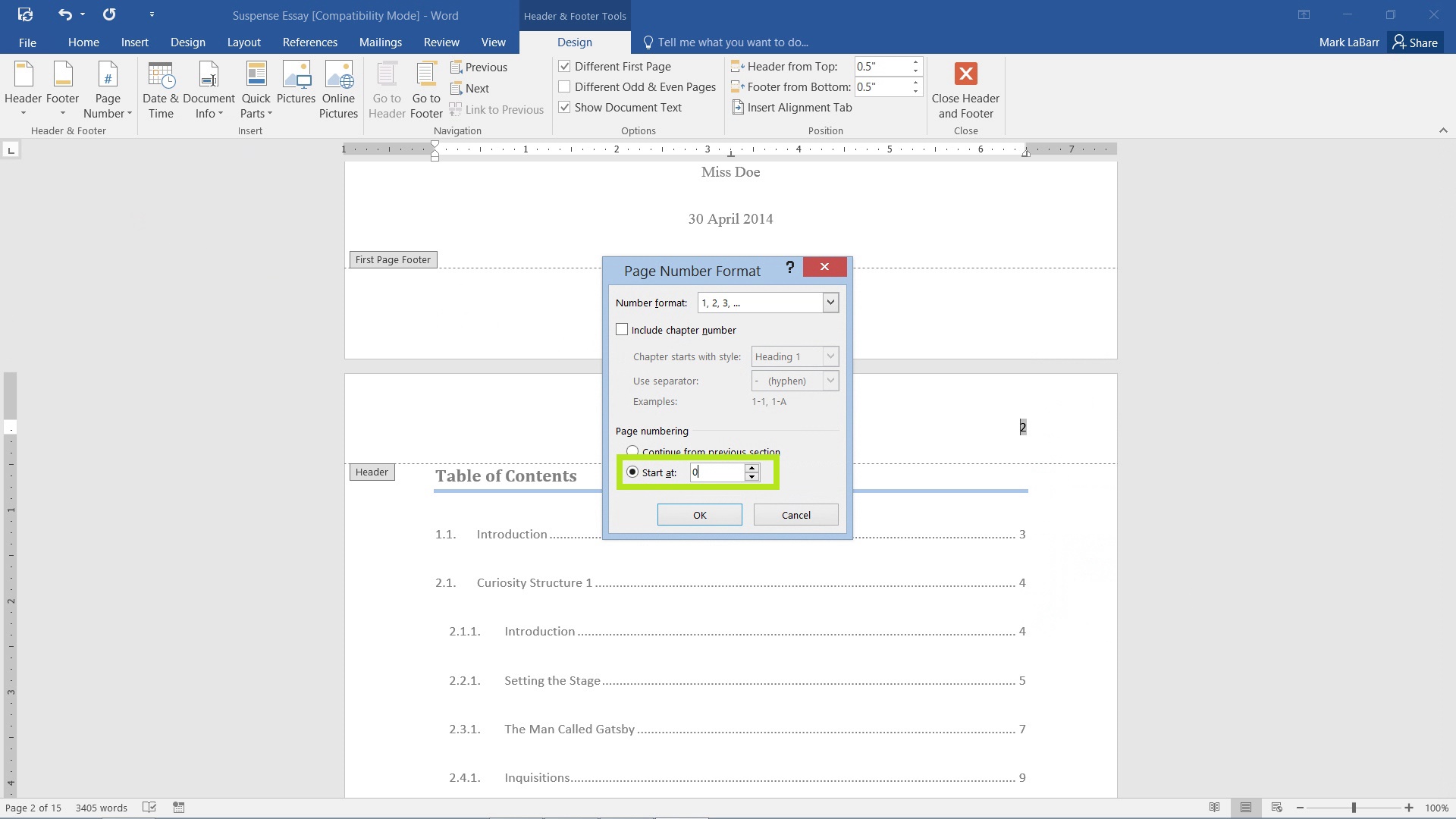
Task: Select Start at radio button
Action: click(632, 471)
